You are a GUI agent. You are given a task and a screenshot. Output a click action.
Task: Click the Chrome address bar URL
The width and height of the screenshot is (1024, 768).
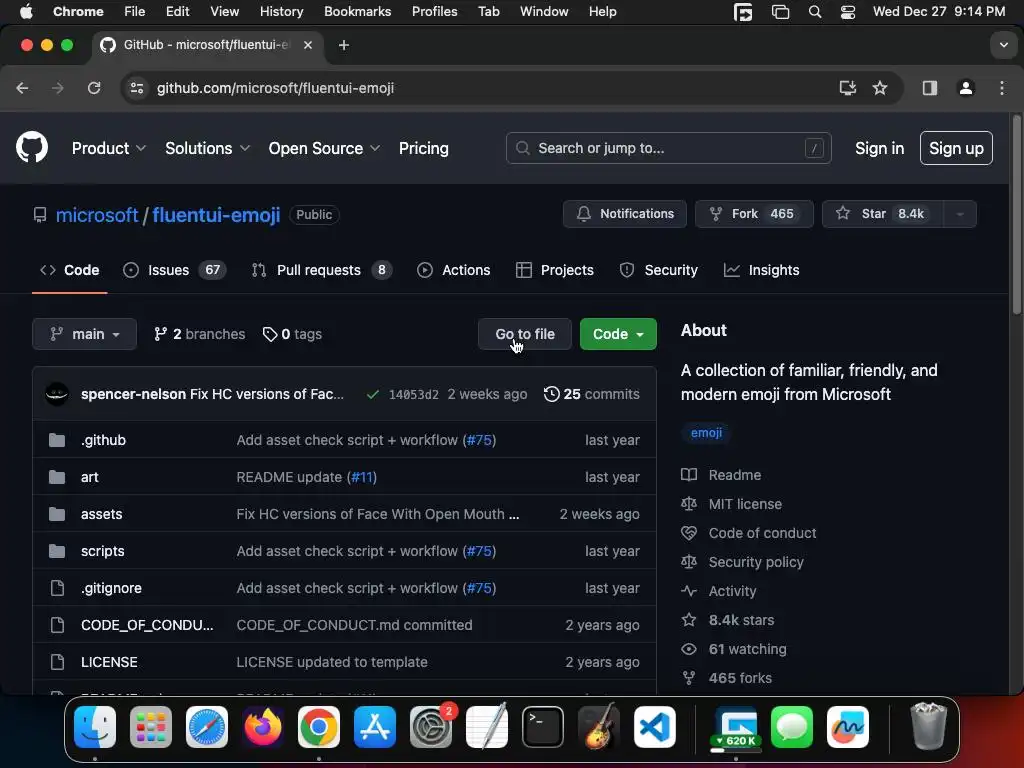tap(275, 88)
